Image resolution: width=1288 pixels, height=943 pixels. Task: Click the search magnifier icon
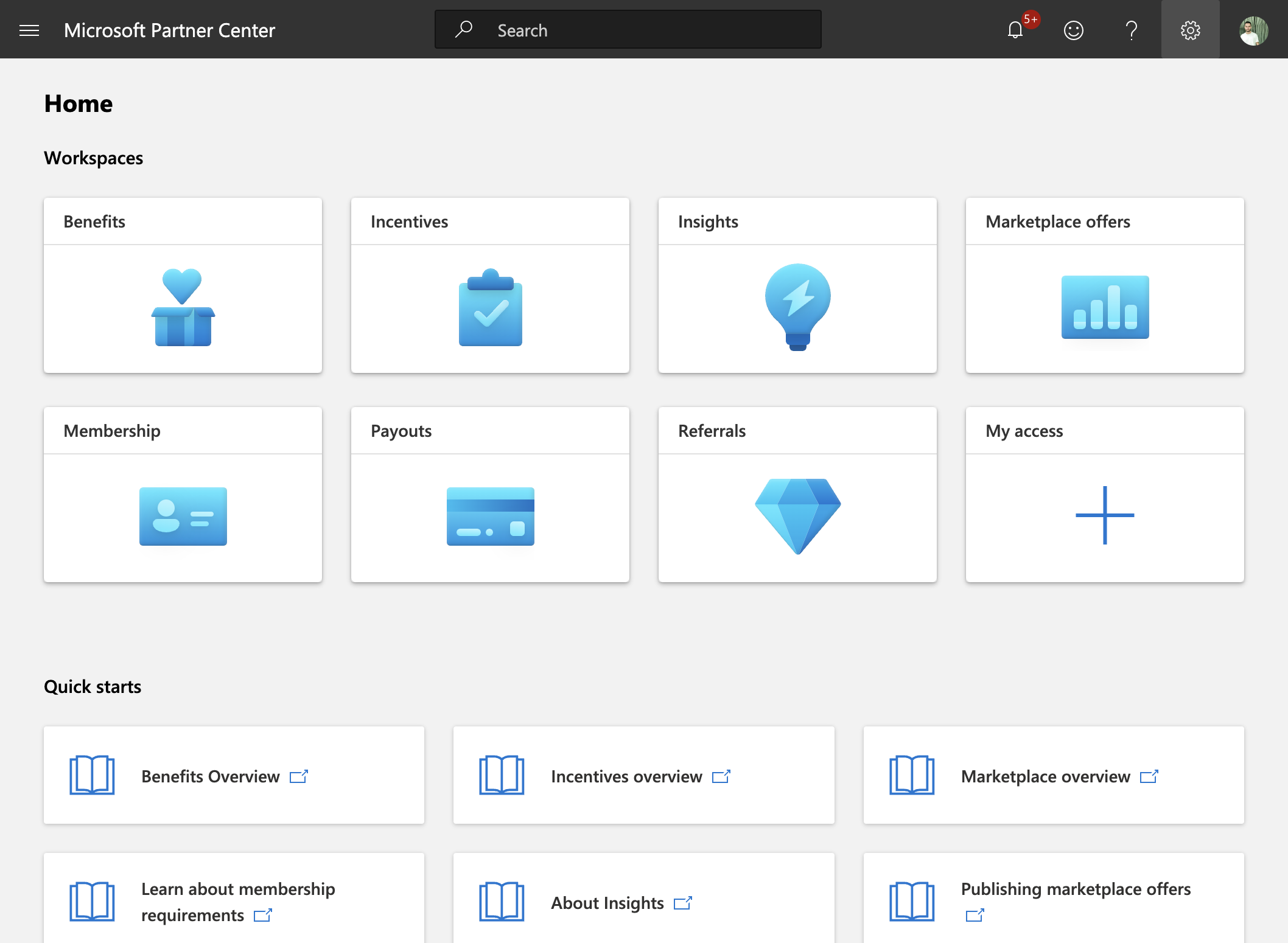point(464,29)
